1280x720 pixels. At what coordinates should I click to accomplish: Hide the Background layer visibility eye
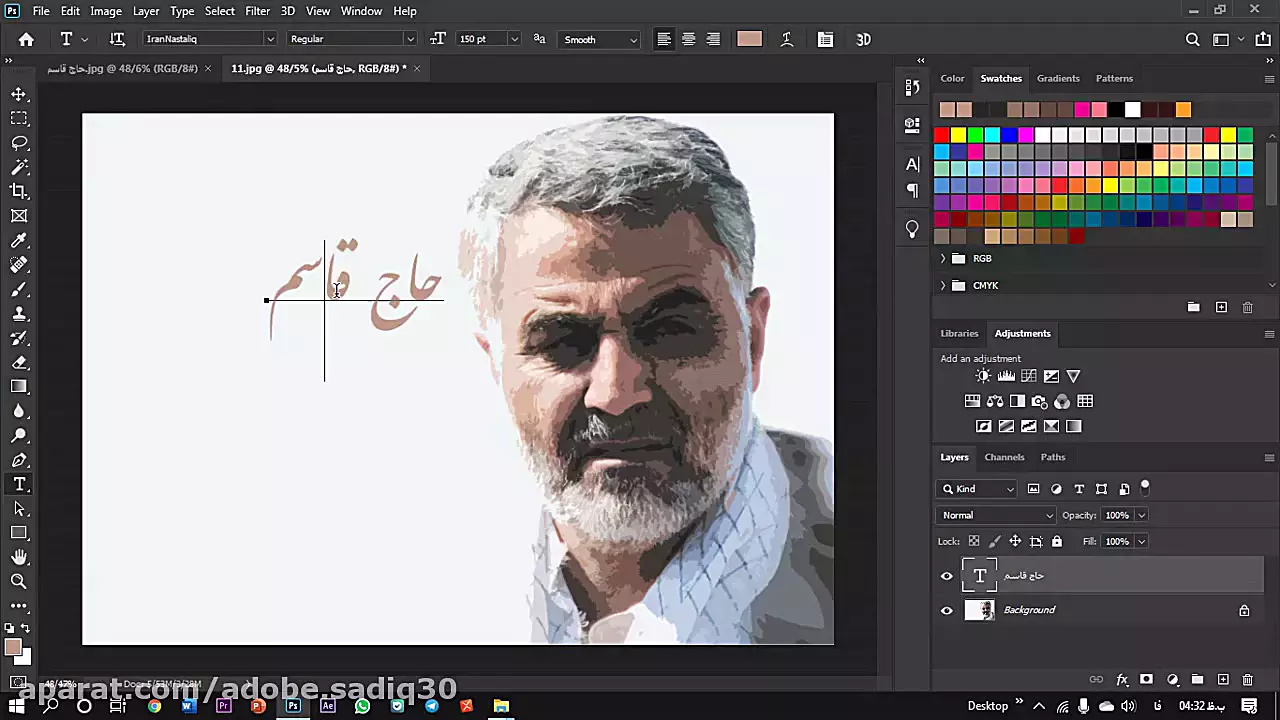(x=947, y=610)
